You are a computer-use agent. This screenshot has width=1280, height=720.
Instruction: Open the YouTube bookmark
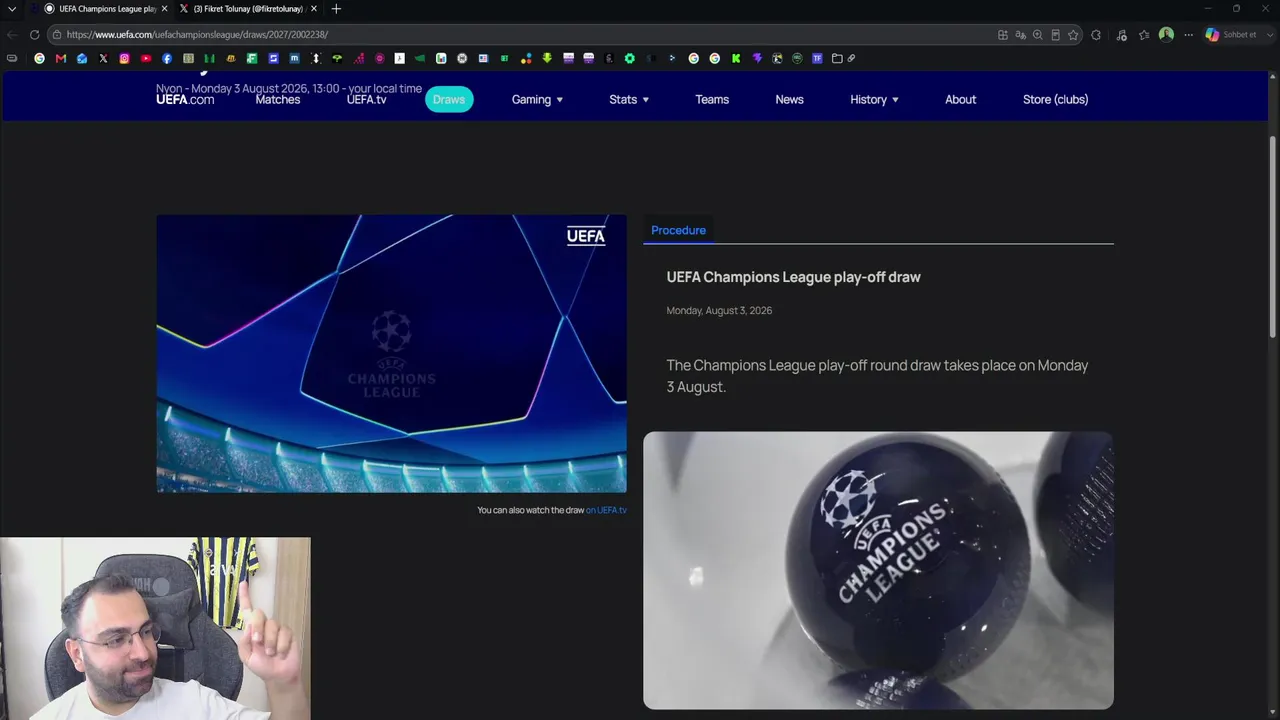(146, 58)
